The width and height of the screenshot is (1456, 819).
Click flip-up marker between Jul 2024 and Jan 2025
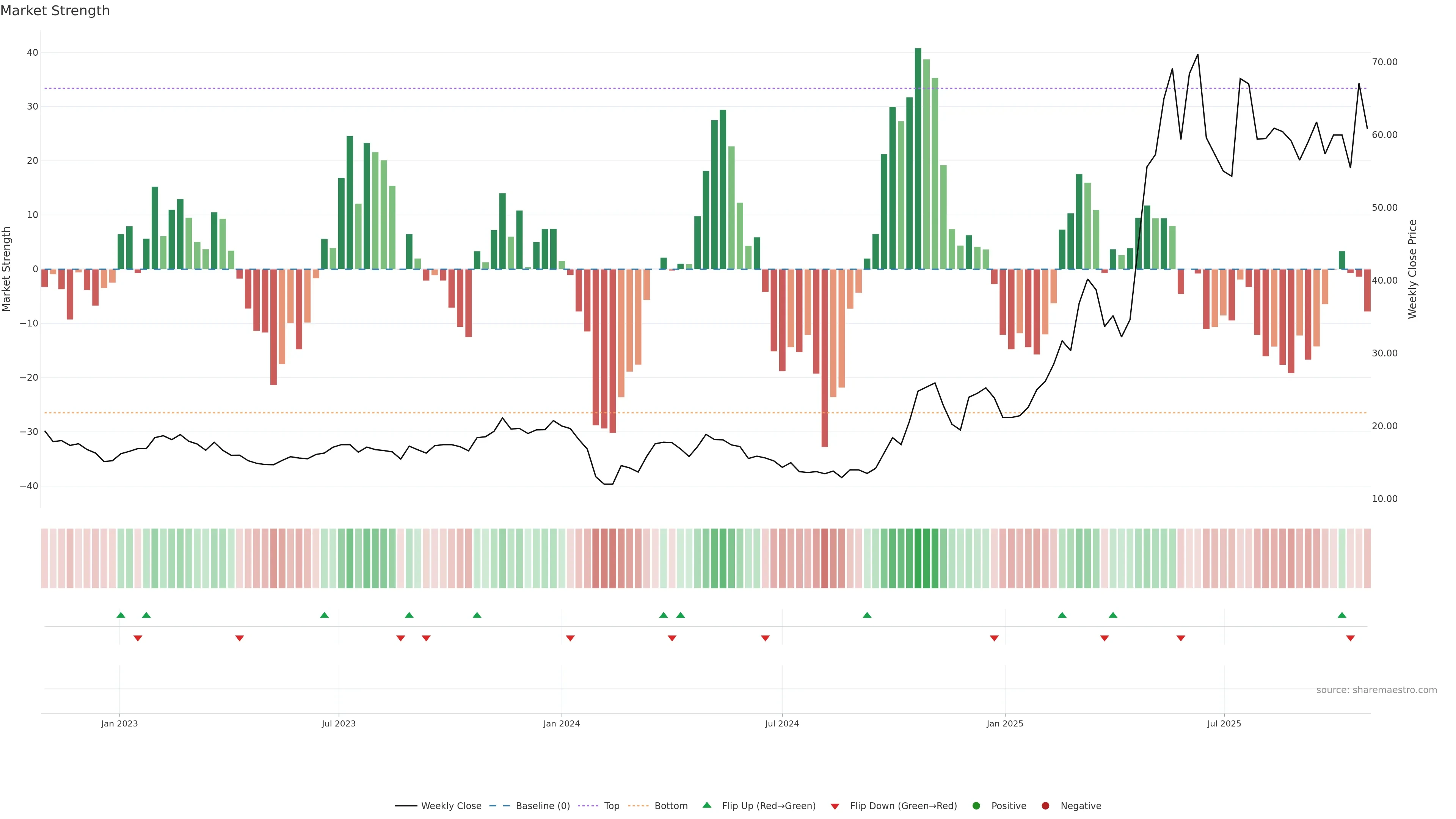coord(867,615)
